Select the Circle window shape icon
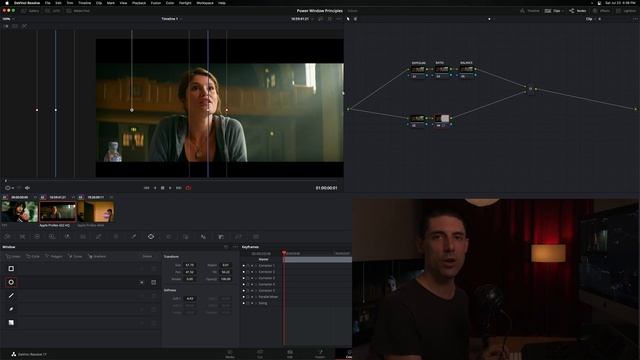 [11, 282]
